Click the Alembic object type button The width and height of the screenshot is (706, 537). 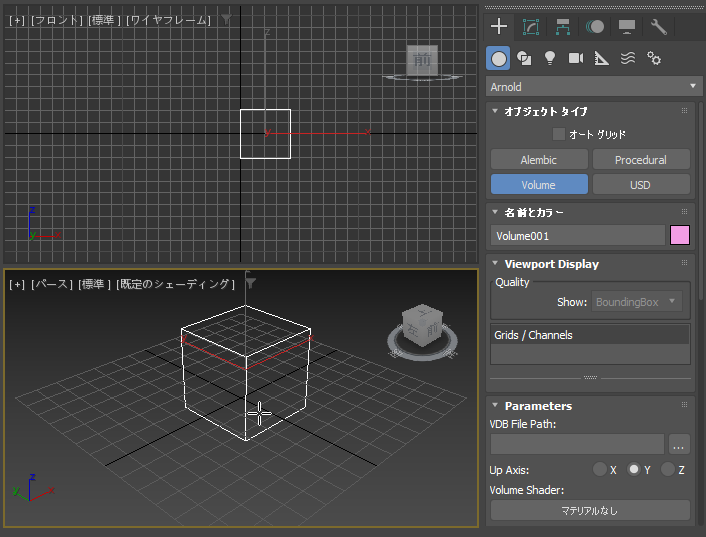(x=538, y=160)
